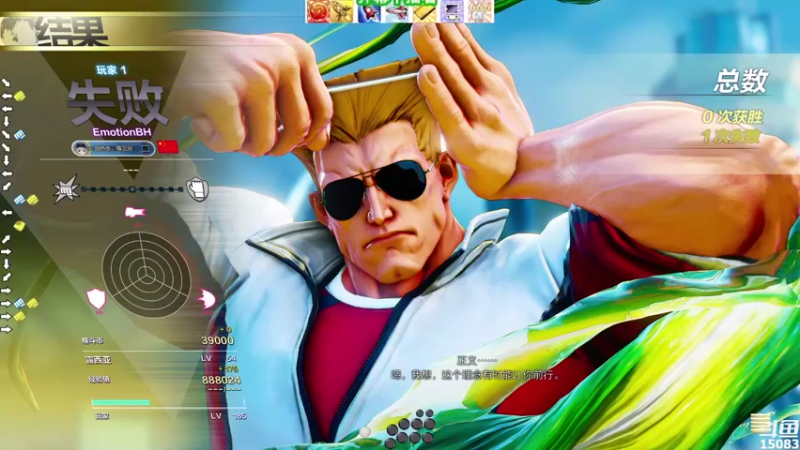Click the 正义 quote line
Viewport: 800px width, 450px height.
pyautogui.click(x=476, y=361)
